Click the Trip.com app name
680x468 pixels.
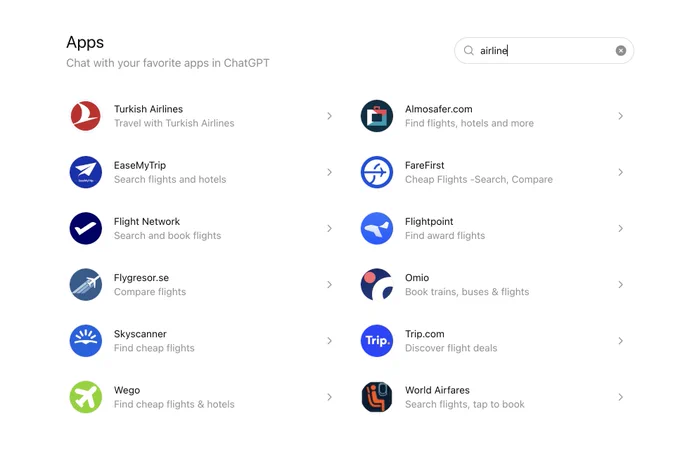point(425,334)
